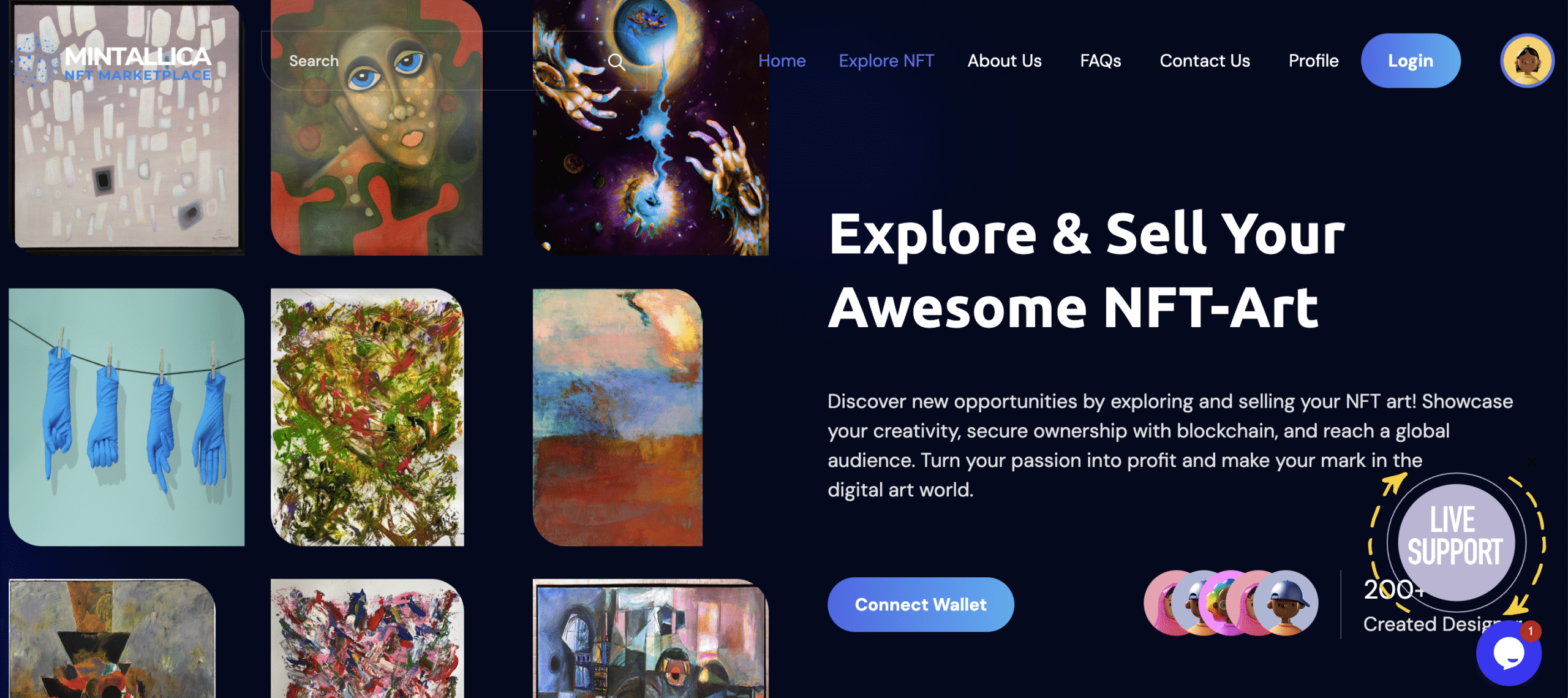Go to the Home menu item

(782, 61)
